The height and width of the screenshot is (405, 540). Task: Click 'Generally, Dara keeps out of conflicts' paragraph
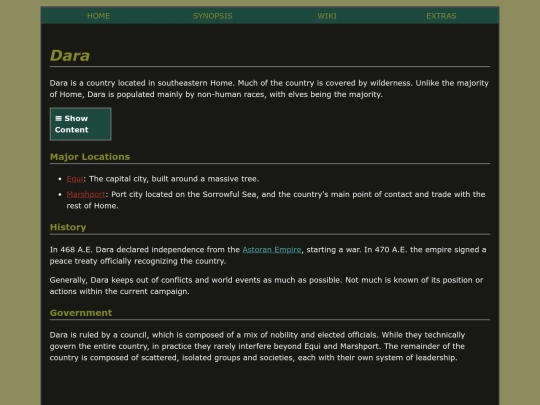(266, 285)
